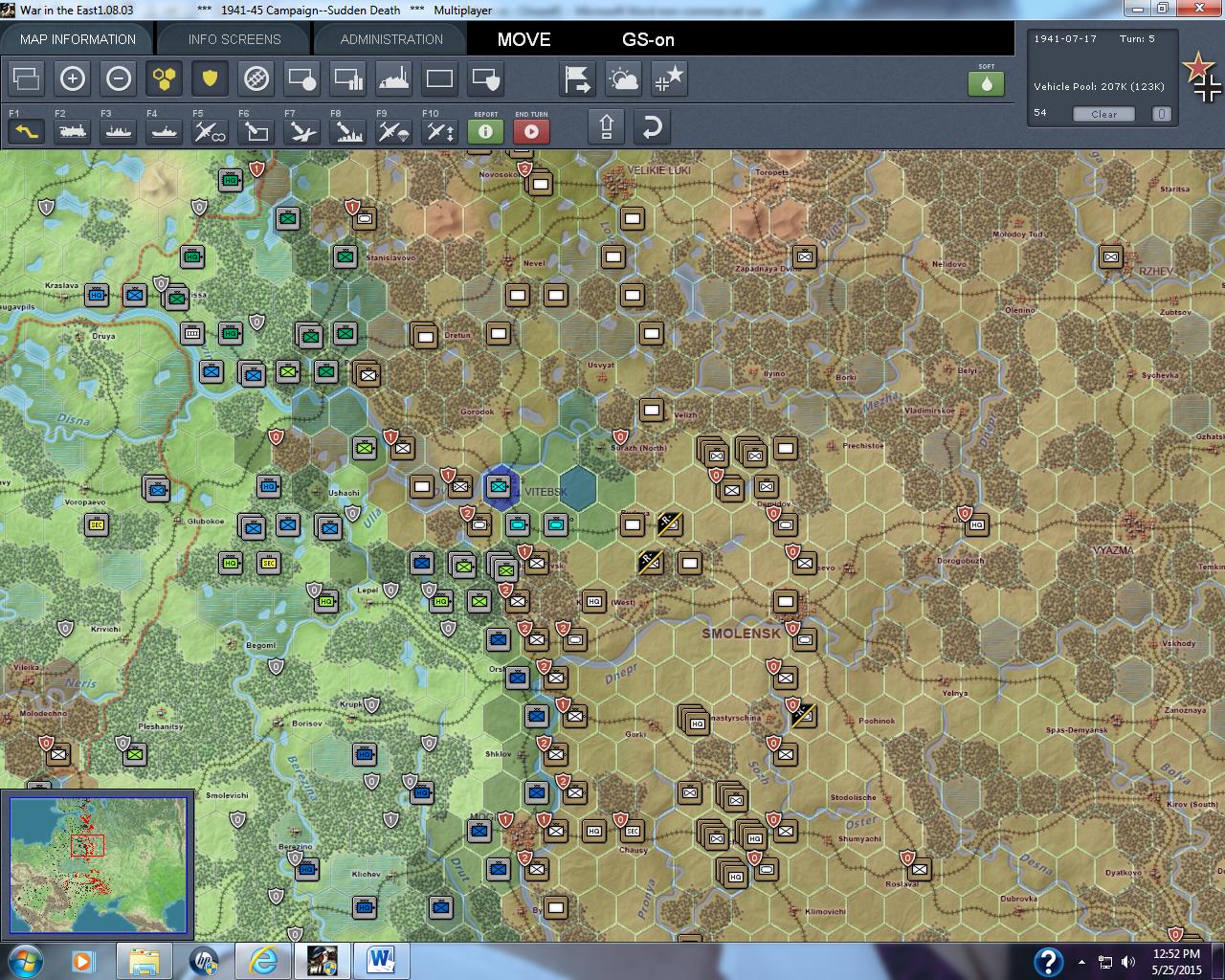
Task: Select F4 amphibious ship mode
Action: click(x=165, y=130)
